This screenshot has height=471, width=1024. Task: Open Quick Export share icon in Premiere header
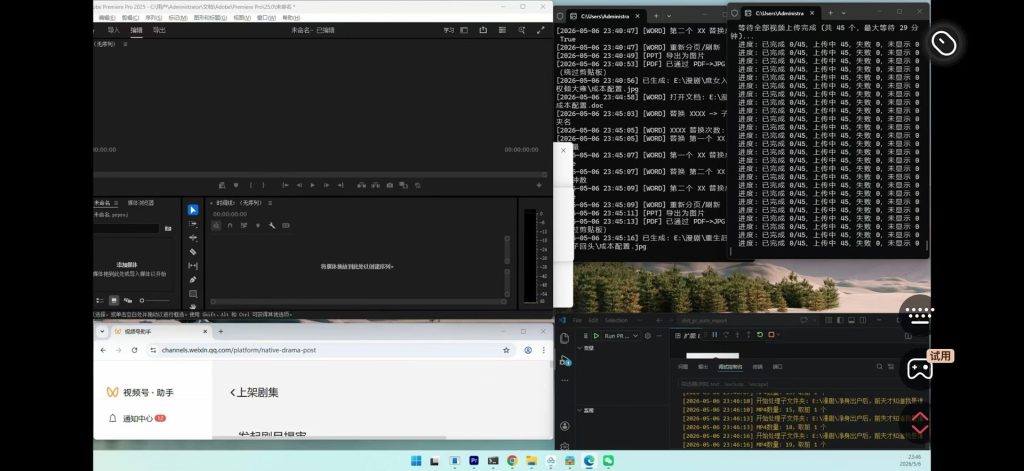[x=483, y=30]
